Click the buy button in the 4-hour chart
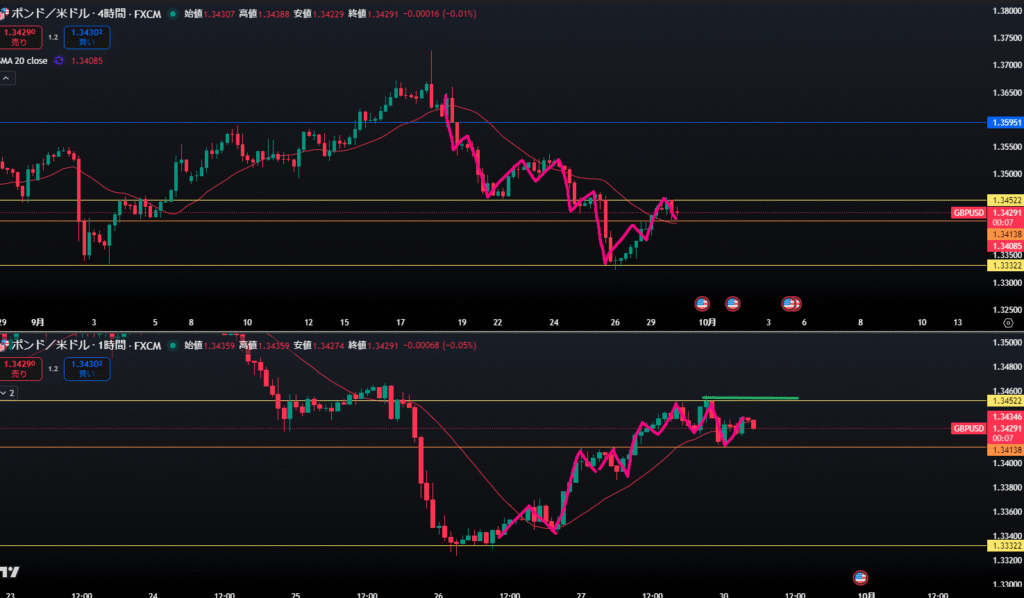1024x598 pixels. 87,38
